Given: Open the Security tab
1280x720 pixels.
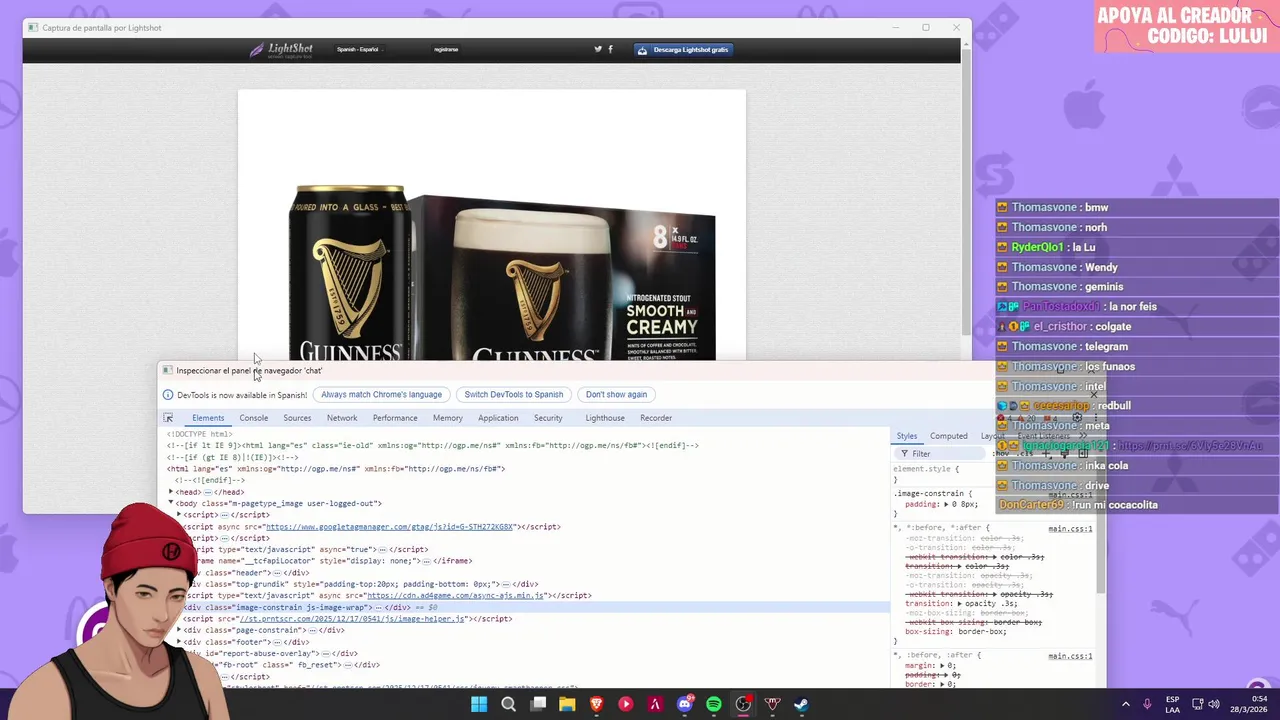Looking at the screenshot, I should pos(548,418).
